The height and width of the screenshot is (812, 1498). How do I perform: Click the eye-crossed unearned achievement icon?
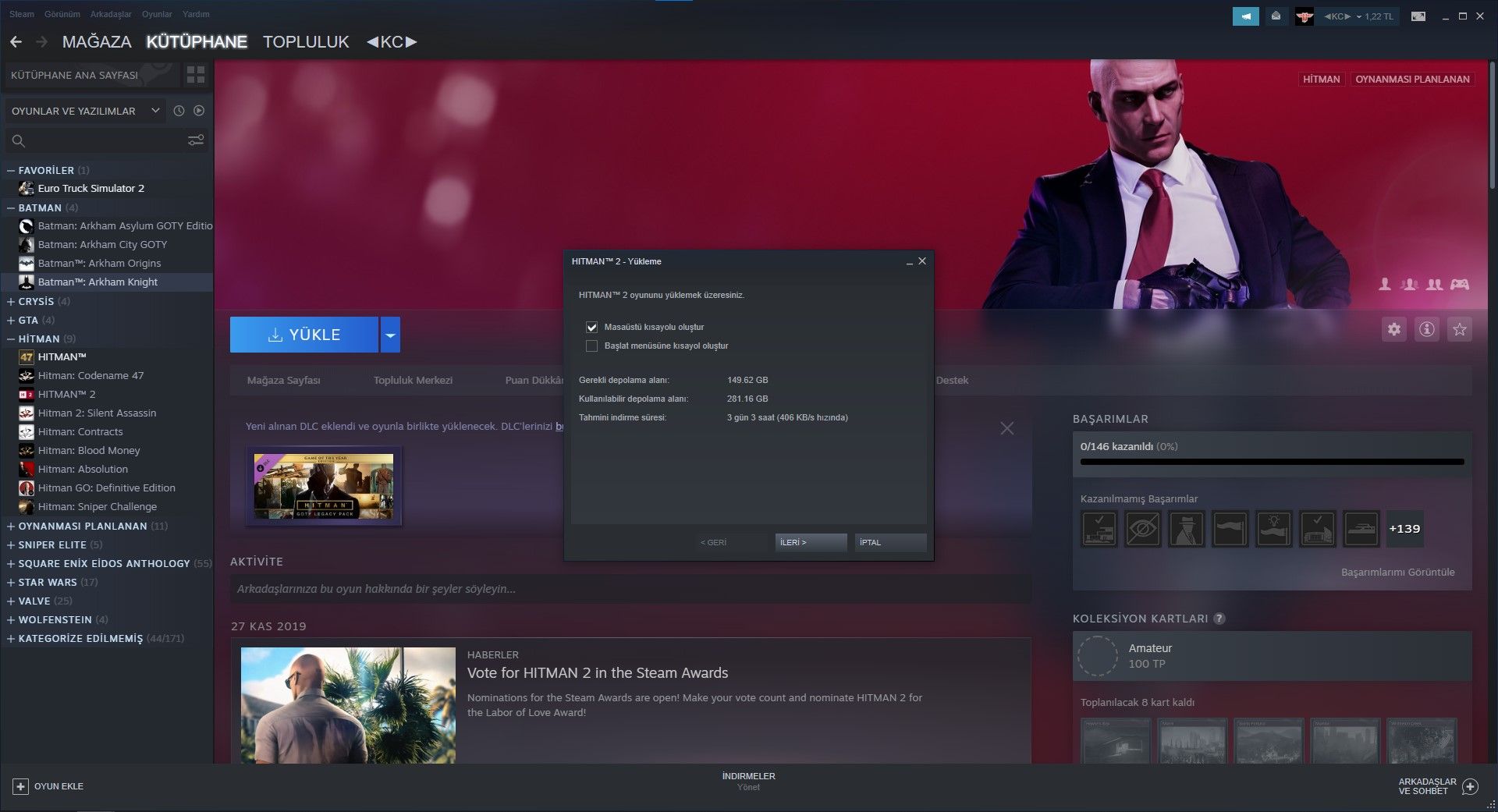[x=1143, y=529]
